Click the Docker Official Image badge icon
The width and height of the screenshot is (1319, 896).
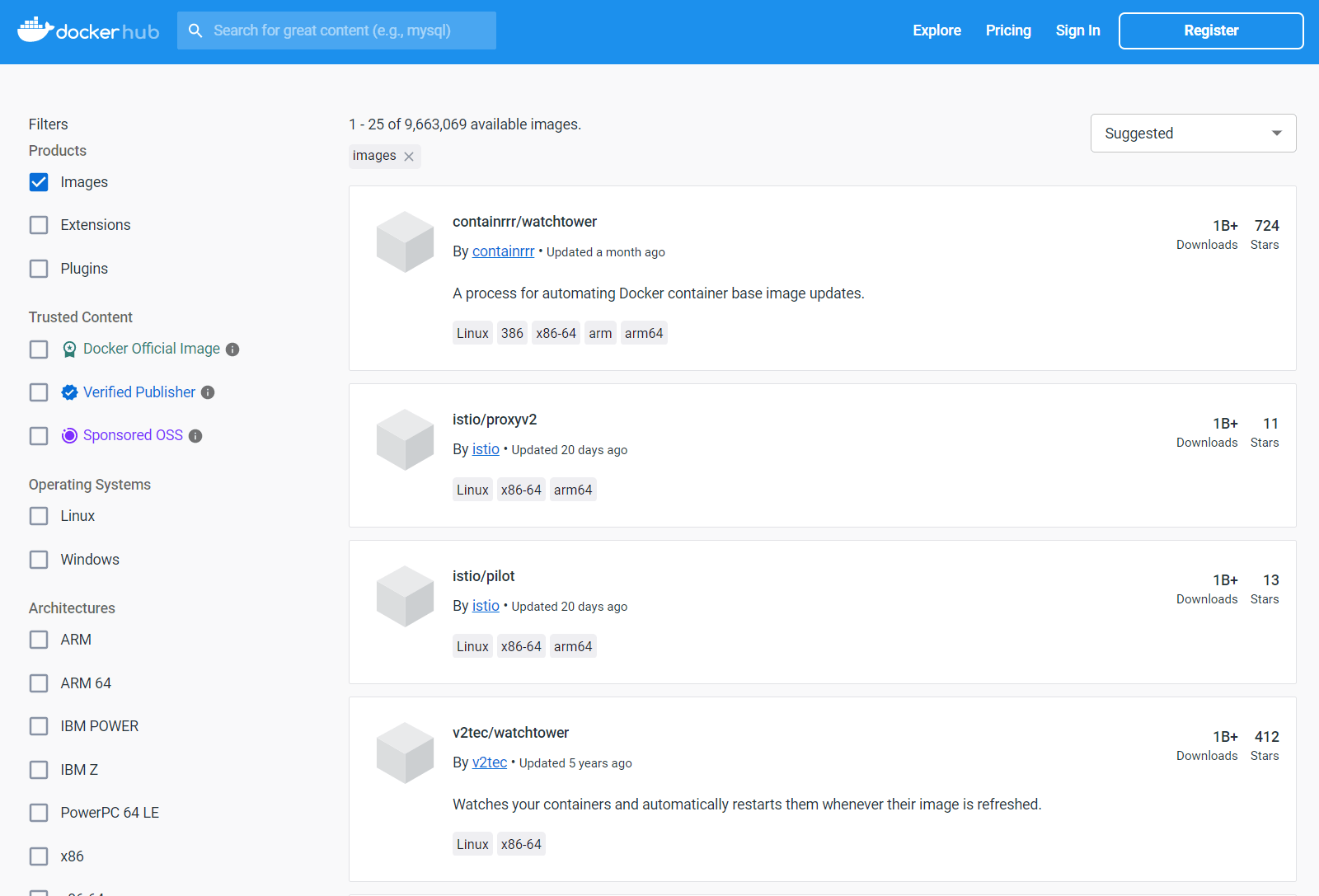click(x=70, y=349)
